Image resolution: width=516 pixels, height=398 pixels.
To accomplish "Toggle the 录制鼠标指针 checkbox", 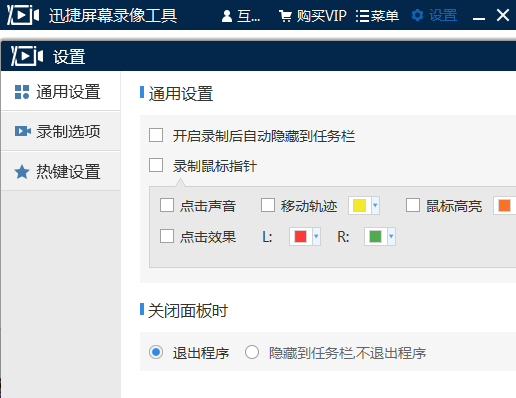I will 156,165.
